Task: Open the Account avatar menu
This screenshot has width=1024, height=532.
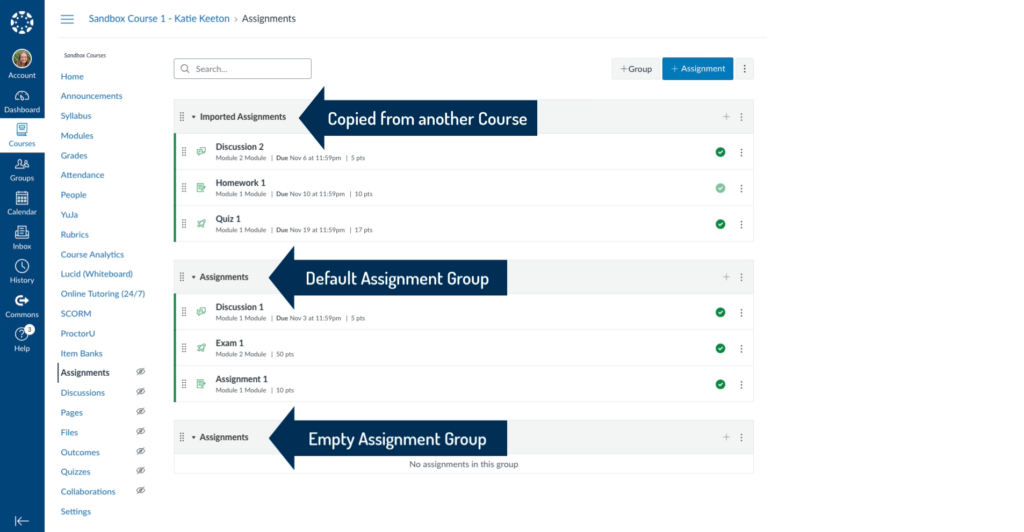Action: [x=22, y=64]
